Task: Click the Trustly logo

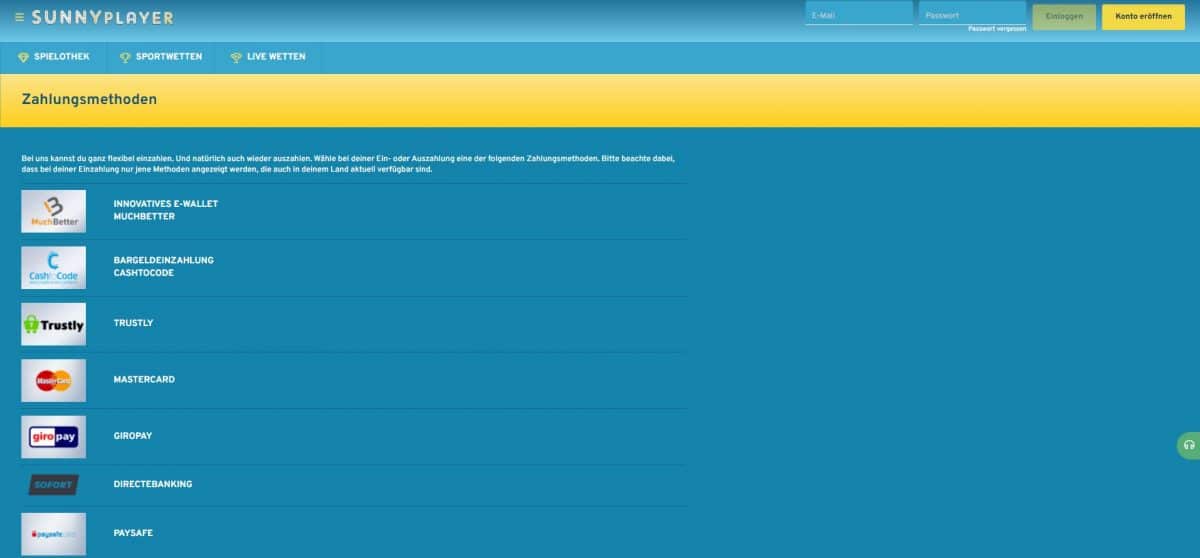Action: (54, 324)
